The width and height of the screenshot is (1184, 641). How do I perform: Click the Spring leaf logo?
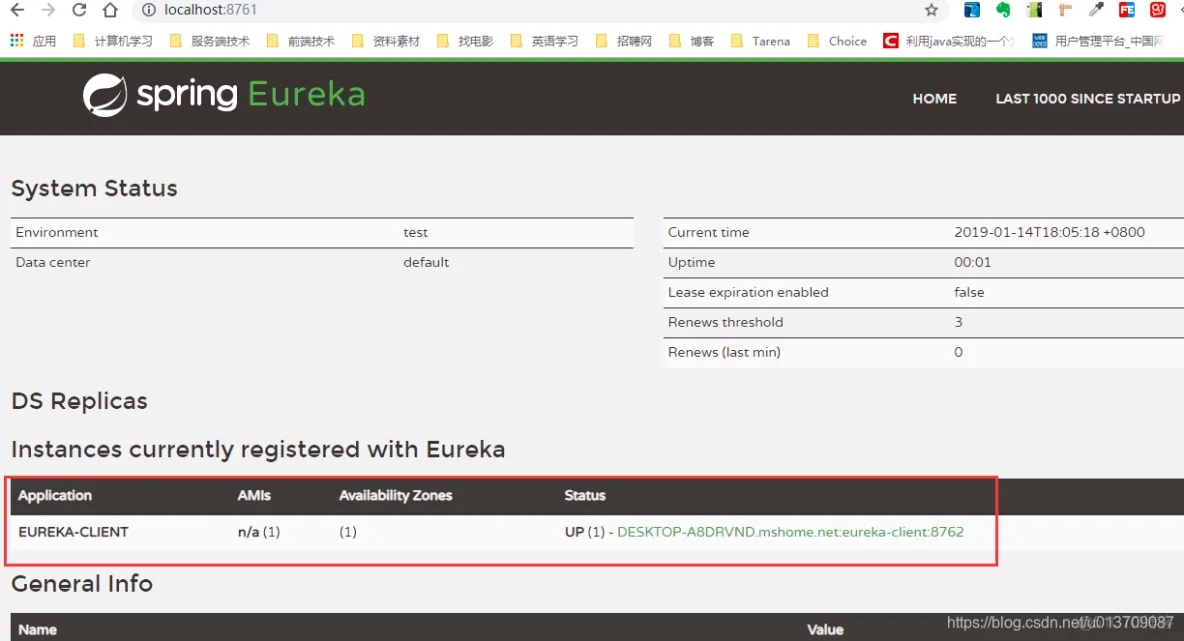[x=105, y=95]
